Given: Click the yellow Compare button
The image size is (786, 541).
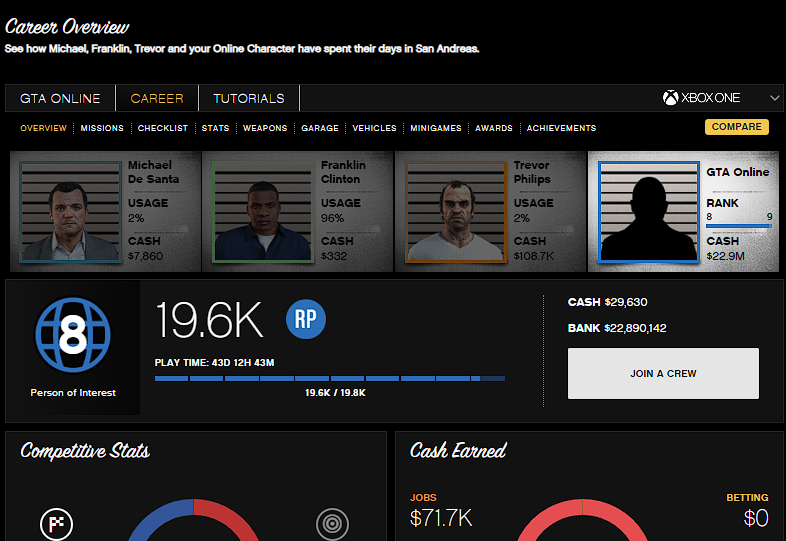Looking at the screenshot, I should pyautogui.click(x=736, y=127).
